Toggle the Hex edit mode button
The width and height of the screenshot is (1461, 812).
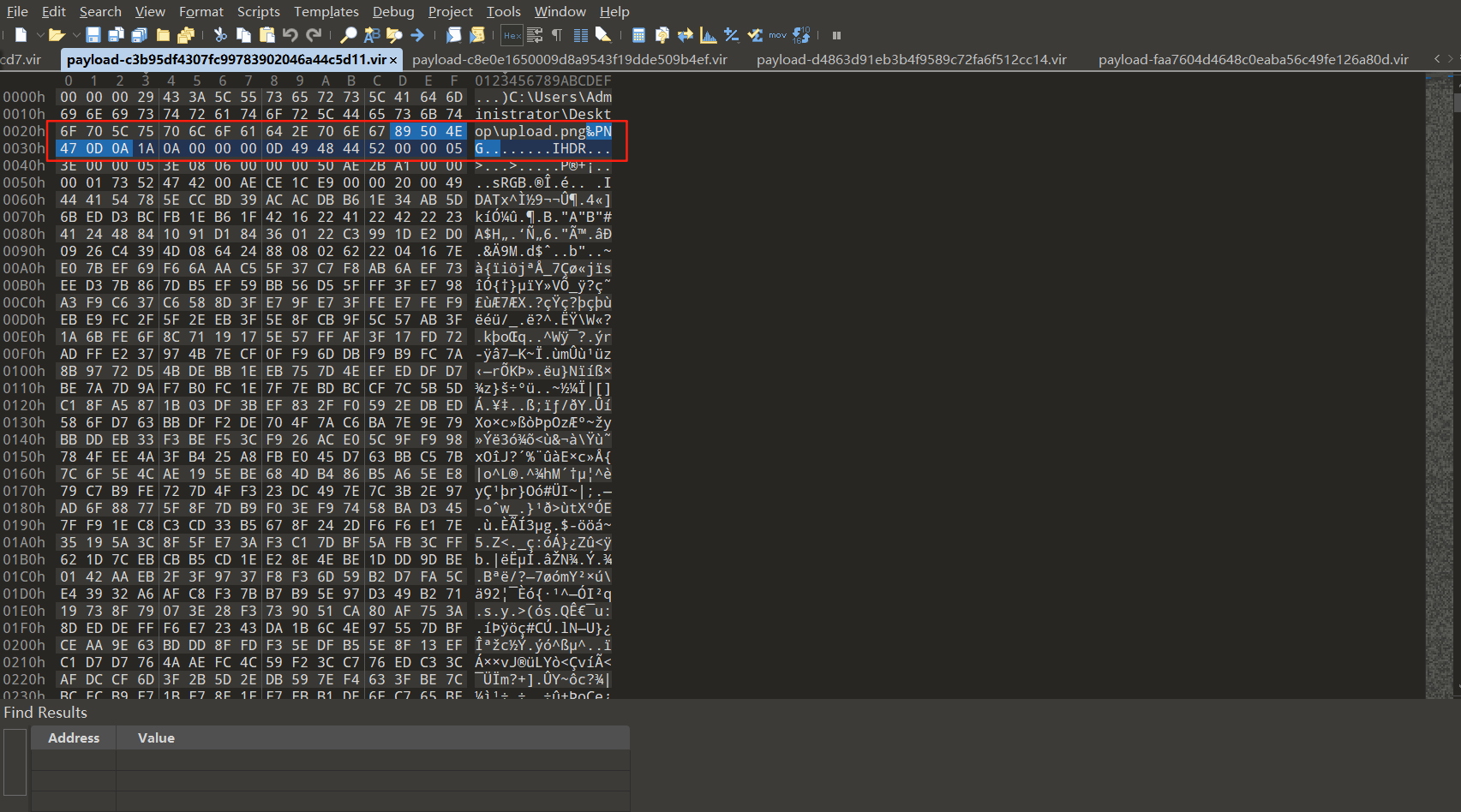click(x=512, y=35)
